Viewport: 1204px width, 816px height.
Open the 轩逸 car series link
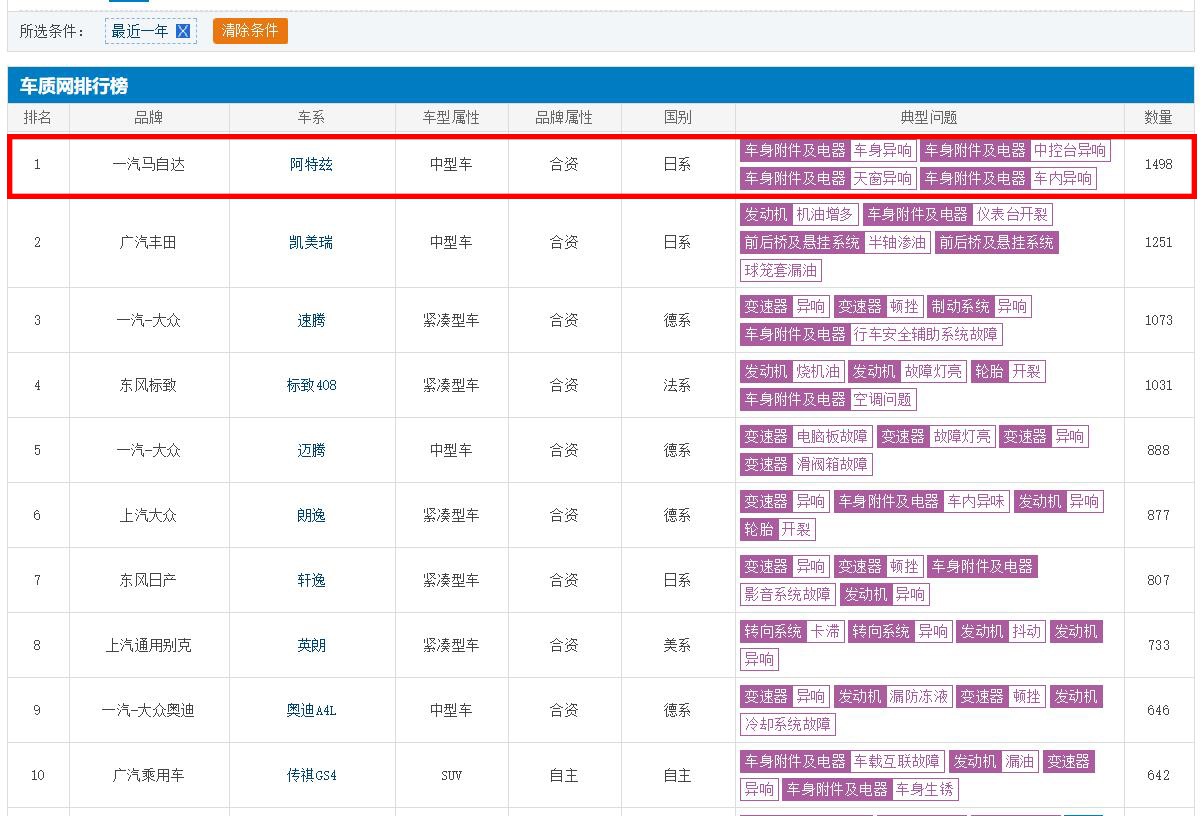point(311,580)
